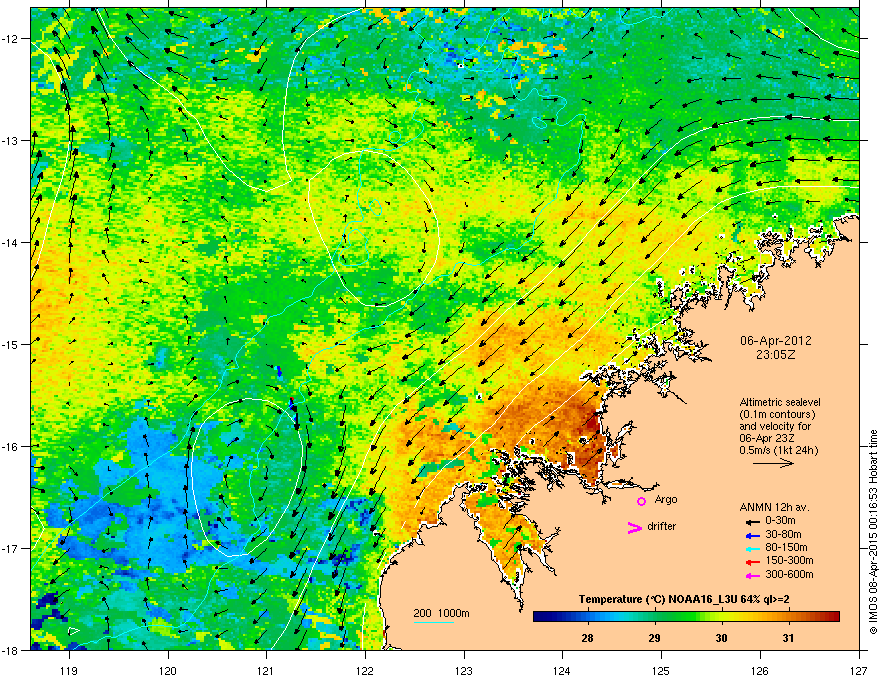
Task: Click latitude axis label -12
Action: (x=10, y=38)
